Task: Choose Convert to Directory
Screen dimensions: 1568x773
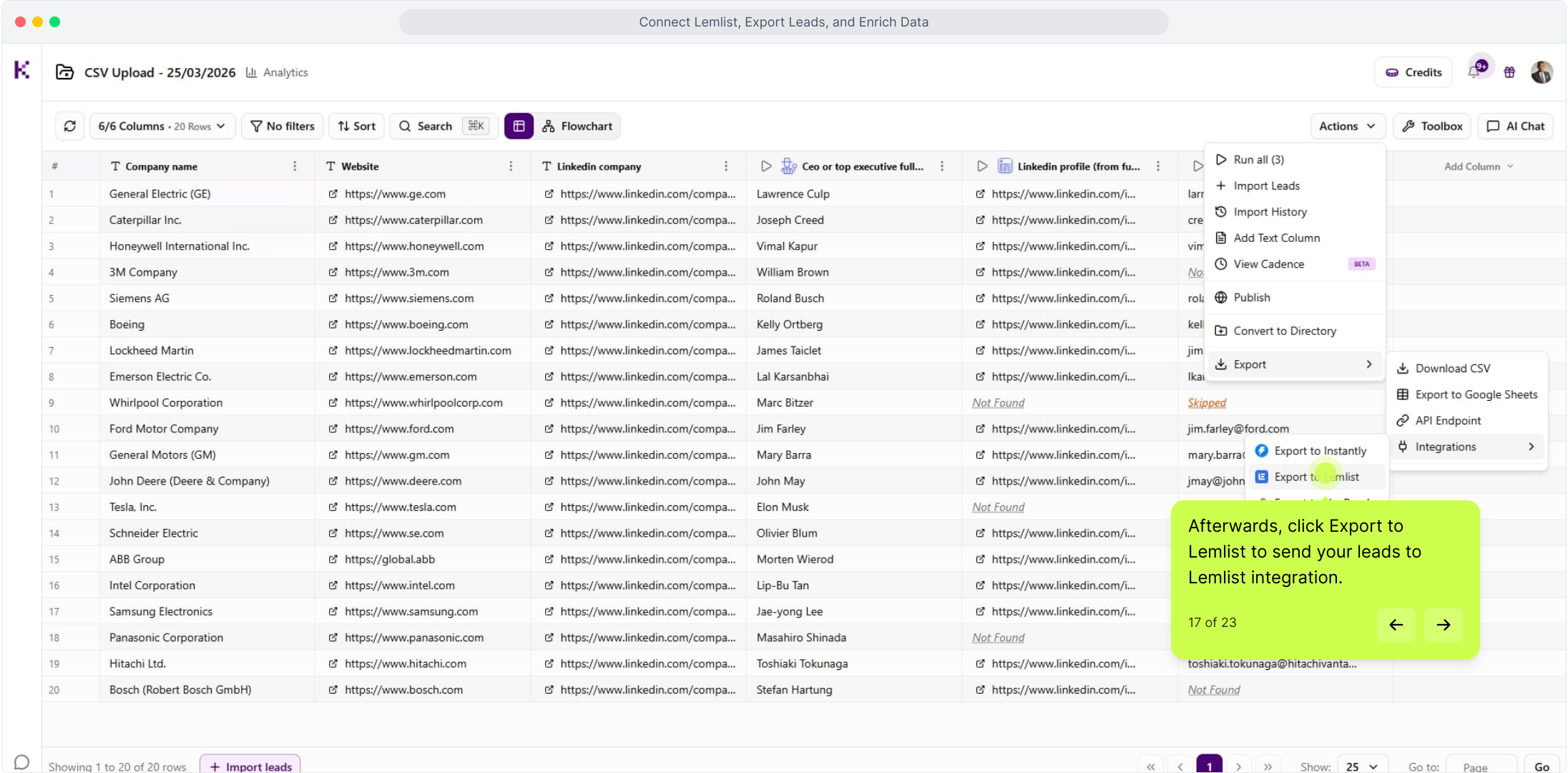Action: (x=1295, y=331)
